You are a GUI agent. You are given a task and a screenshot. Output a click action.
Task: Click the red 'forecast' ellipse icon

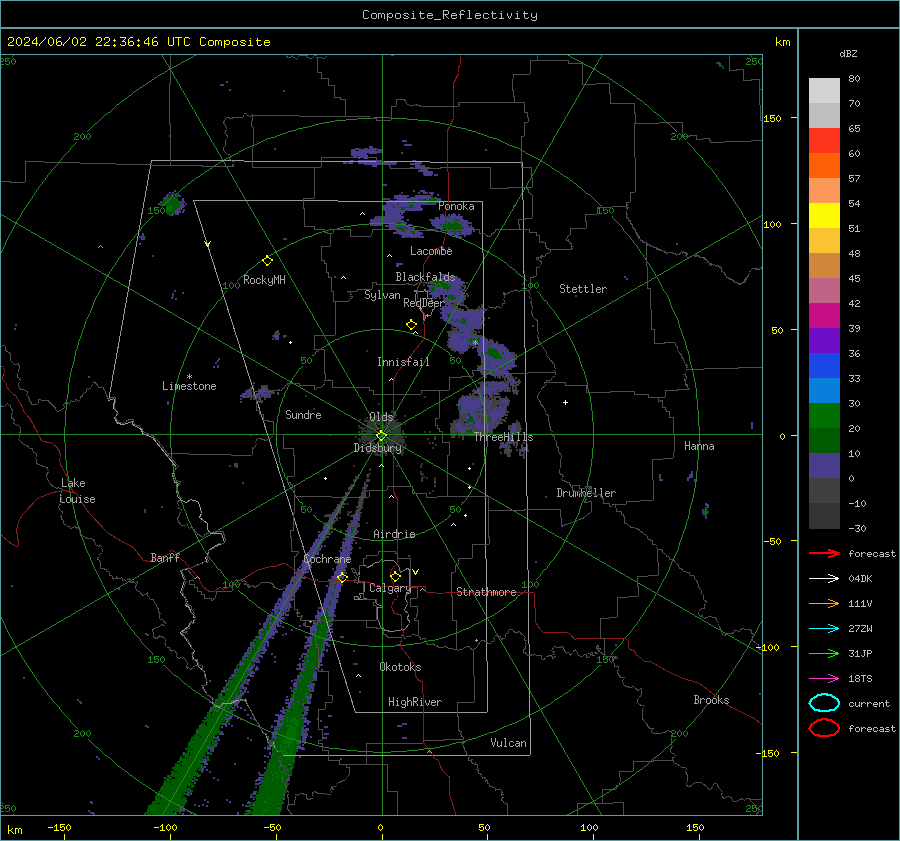coord(824,728)
